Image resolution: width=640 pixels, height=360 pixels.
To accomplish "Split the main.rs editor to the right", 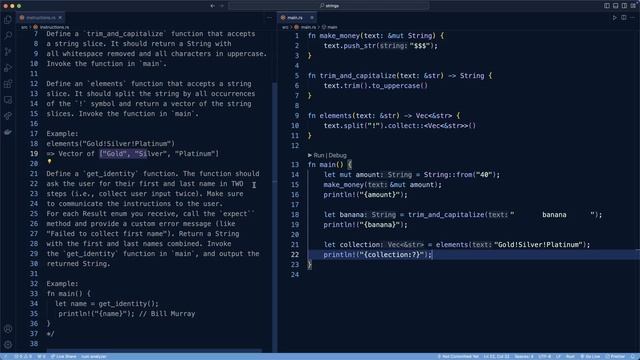I will (624, 18).
